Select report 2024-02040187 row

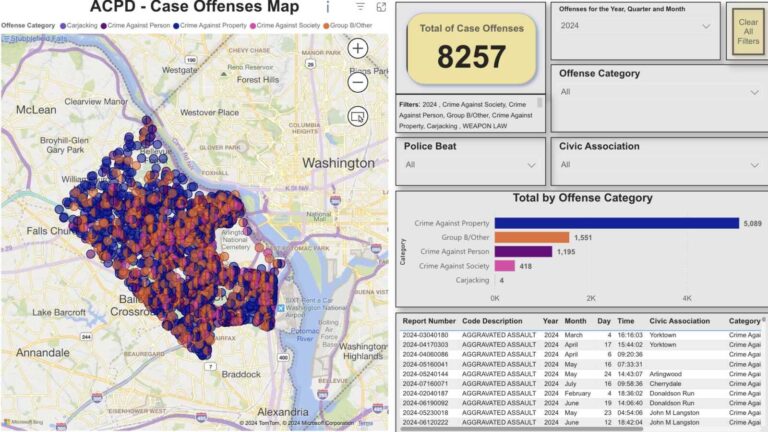point(581,393)
